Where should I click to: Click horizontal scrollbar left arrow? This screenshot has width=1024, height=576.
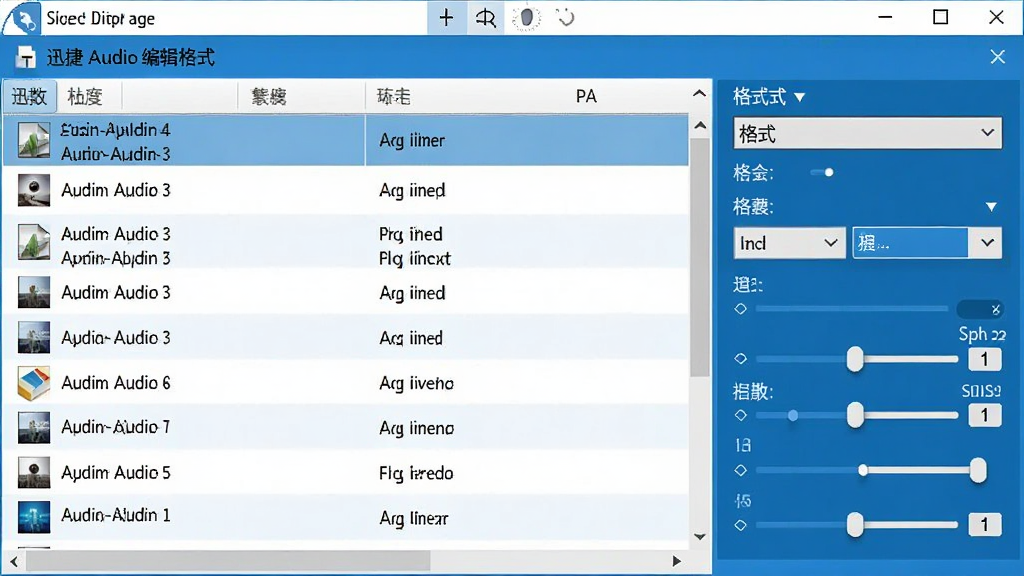(14, 561)
